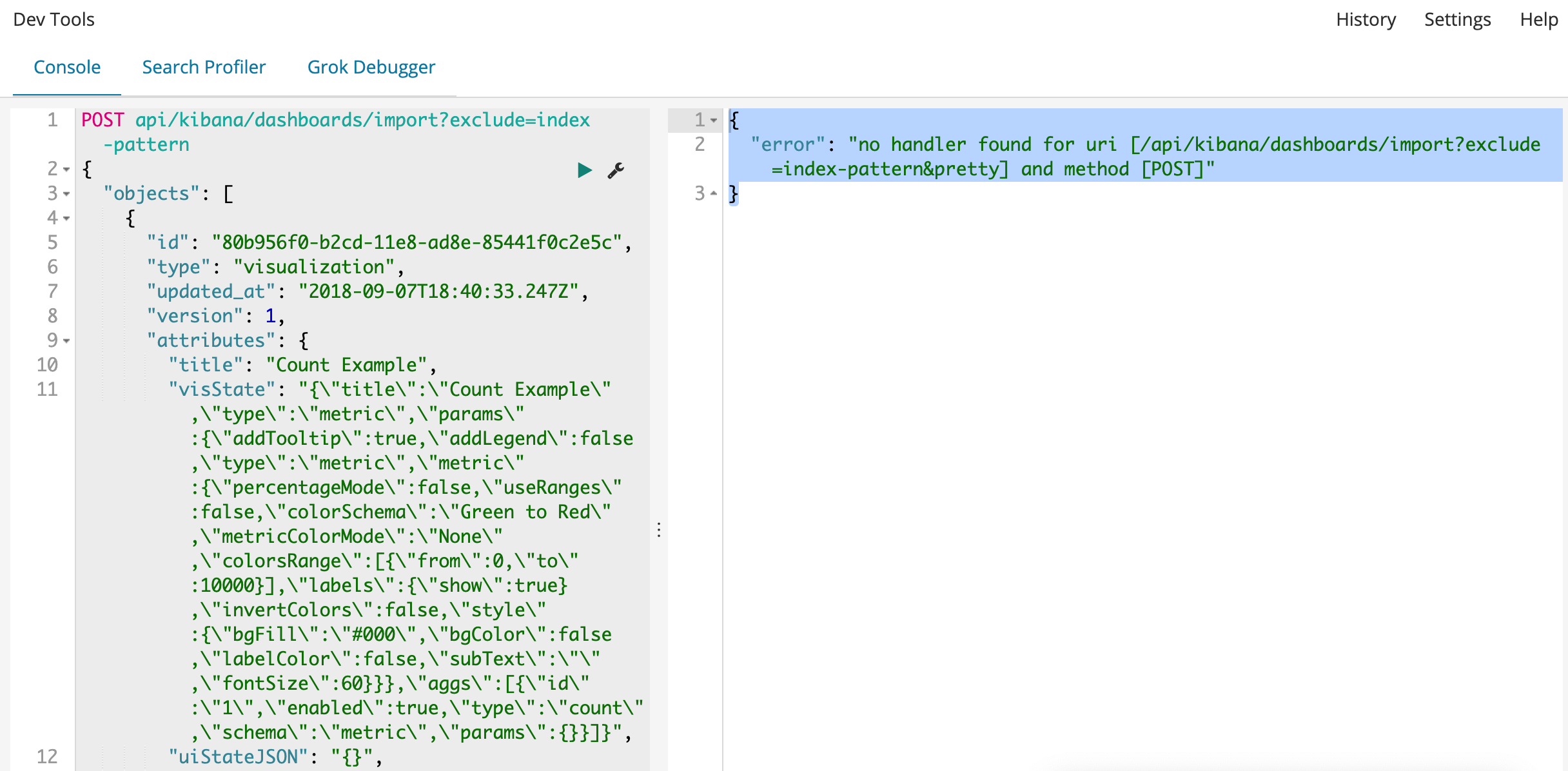Click the panel resize handle dots

point(658,530)
